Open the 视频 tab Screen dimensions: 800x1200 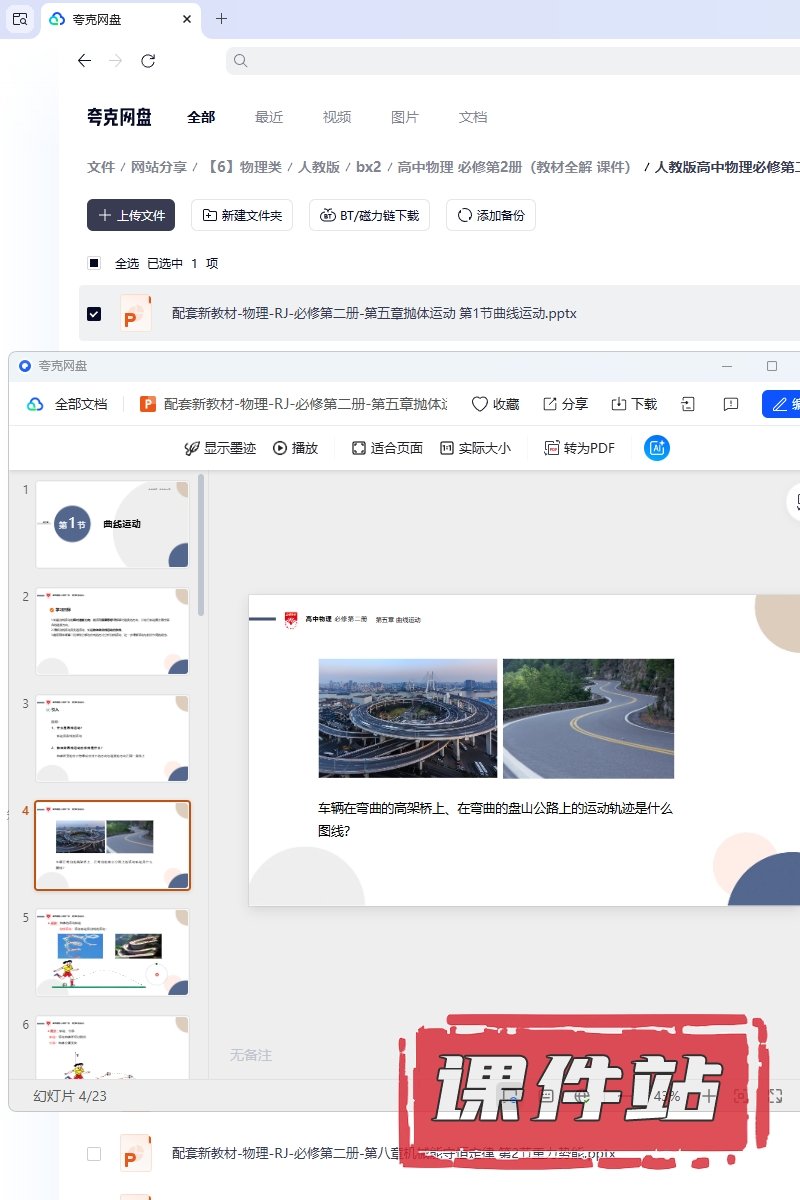(337, 117)
